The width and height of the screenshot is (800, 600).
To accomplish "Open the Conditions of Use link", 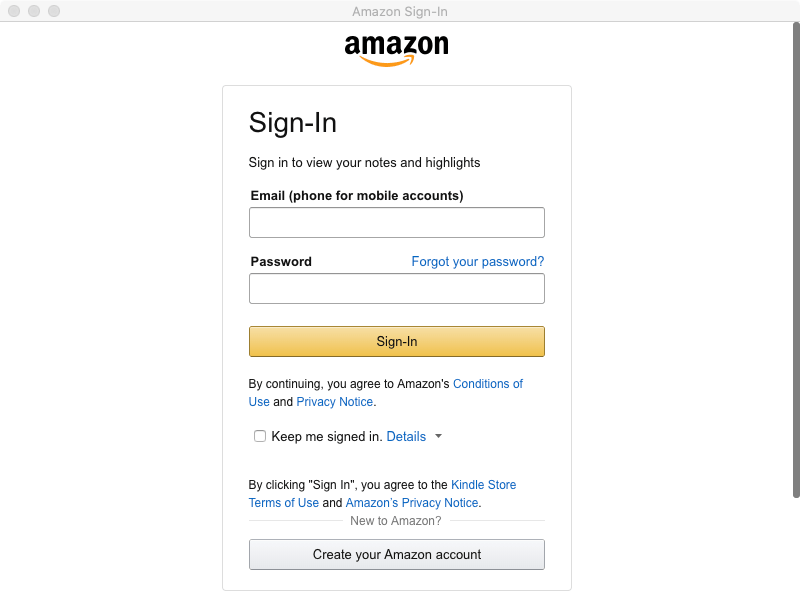I will [x=488, y=383].
